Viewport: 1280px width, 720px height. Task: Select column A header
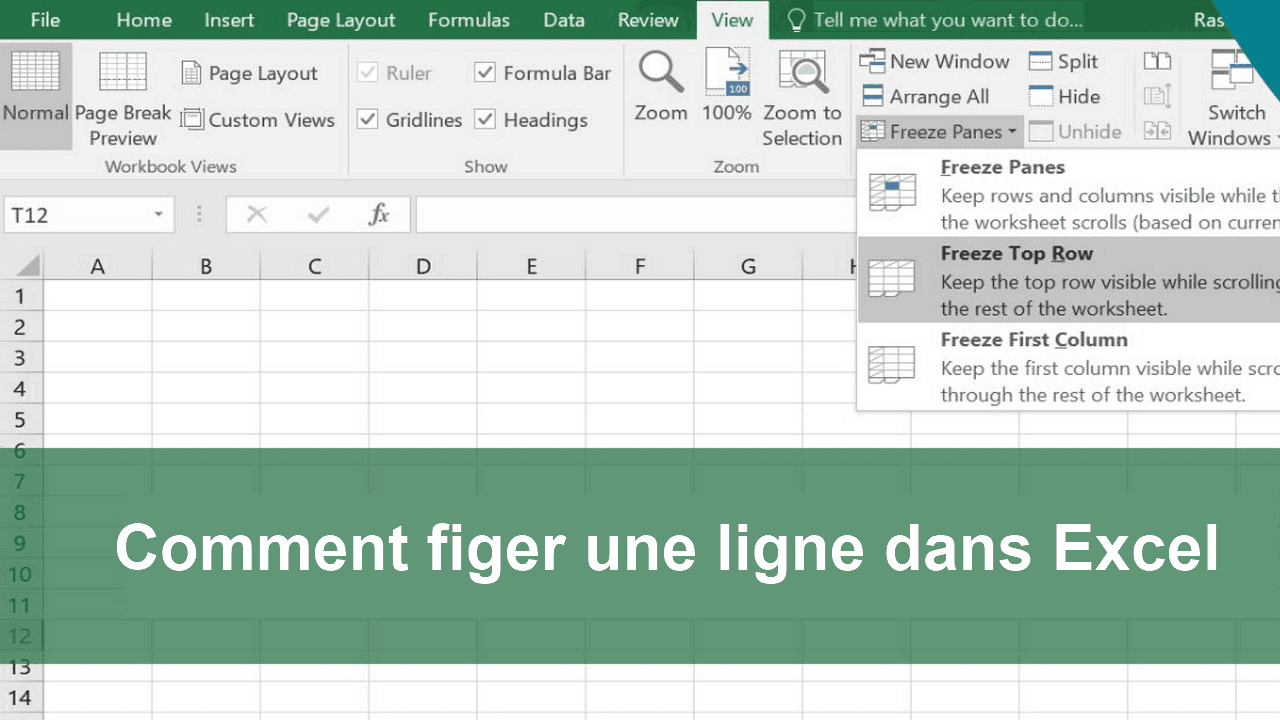coord(98,266)
